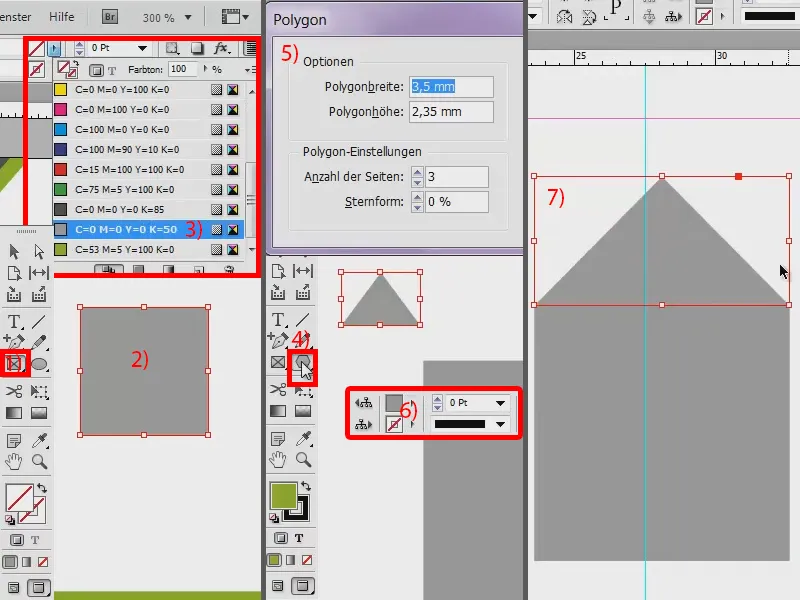The width and height of the screenshot is (800, 600).
Task: Select the C=100 M=90 Y=10 K=0 swatch row
Action: point(148,149)
